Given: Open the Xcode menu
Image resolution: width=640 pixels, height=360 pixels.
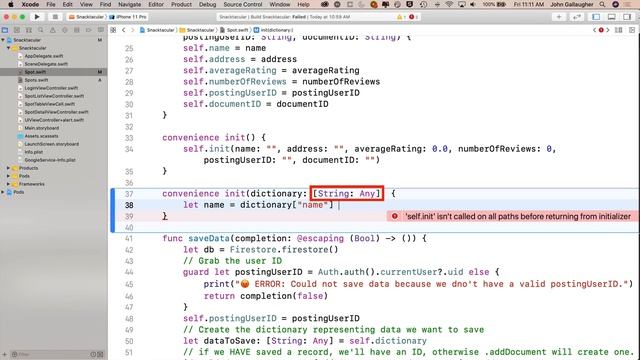Looking at the screenshot, I should 30,4.
